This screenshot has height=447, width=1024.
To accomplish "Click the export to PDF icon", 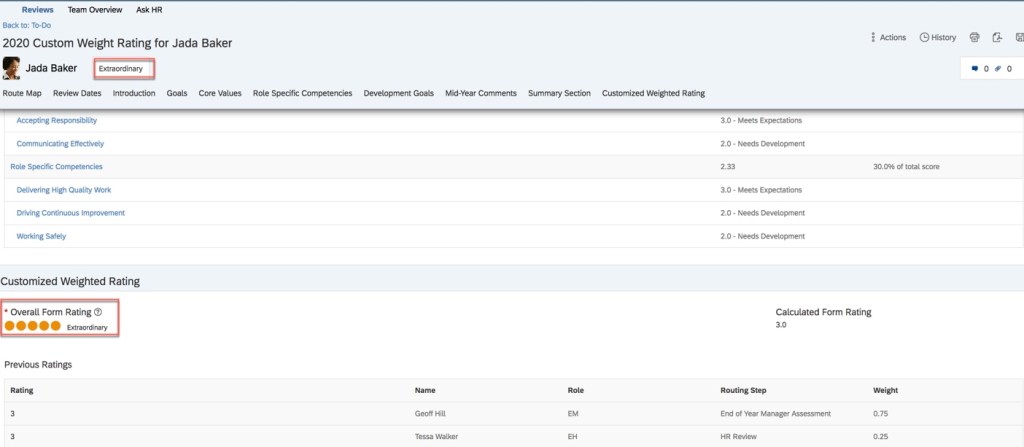I will (997, 37).
